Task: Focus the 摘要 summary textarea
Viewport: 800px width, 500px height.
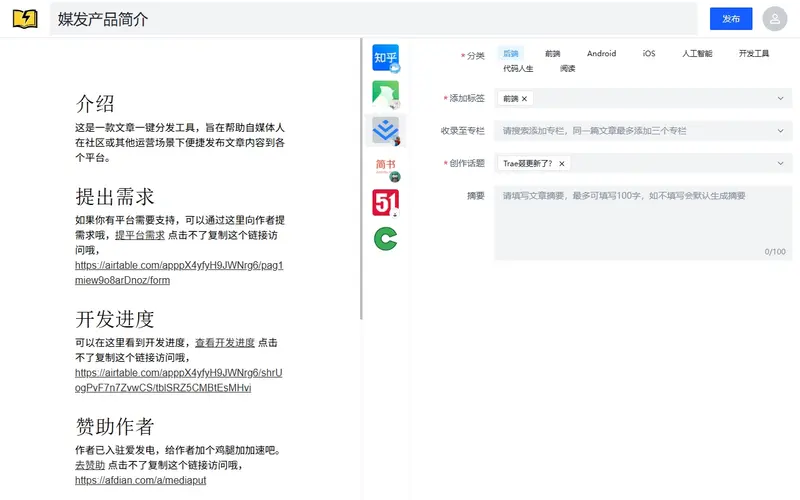Action: (643, 223)
